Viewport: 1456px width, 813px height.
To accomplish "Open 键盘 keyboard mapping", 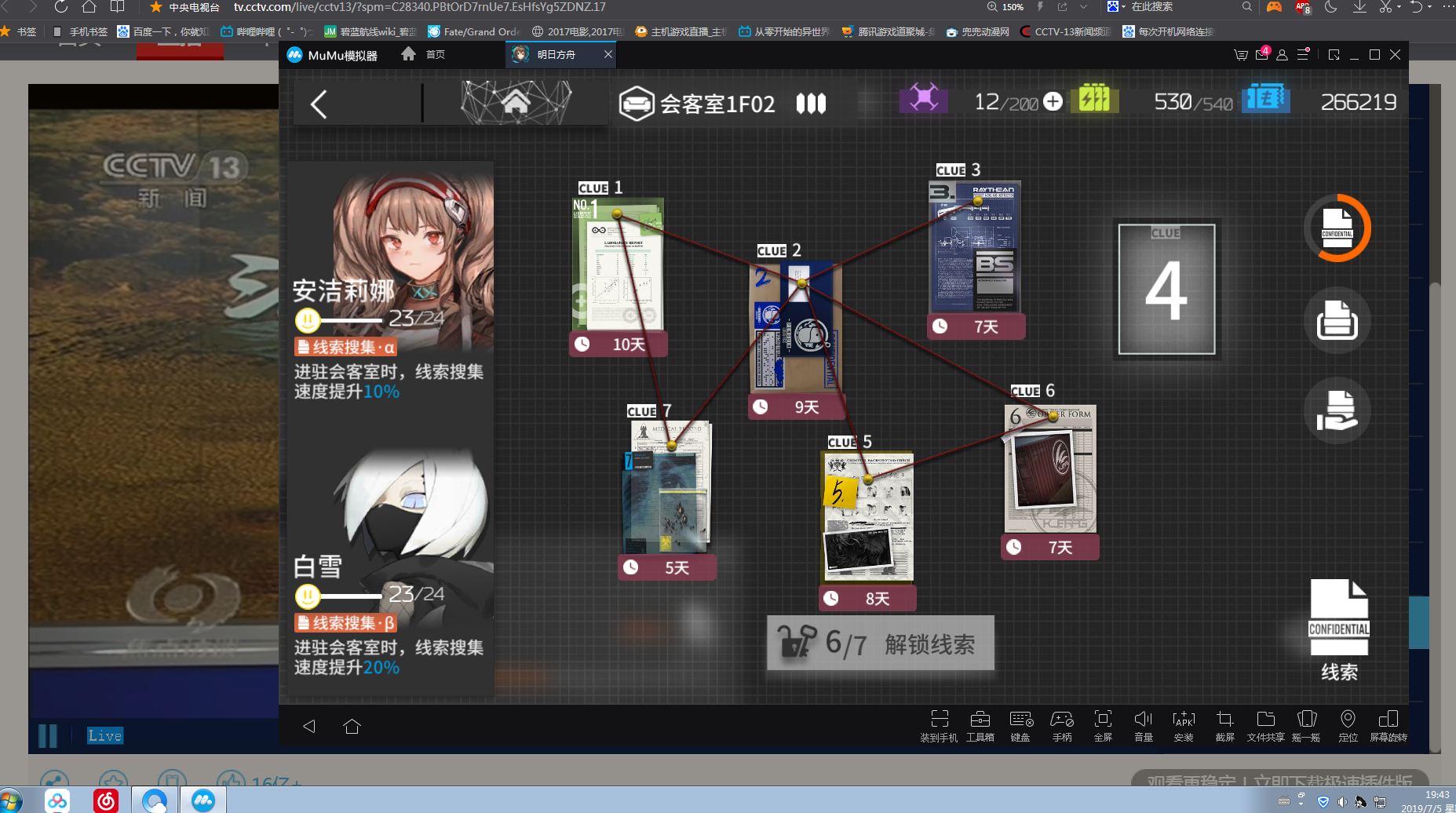I will coord(1020,726).
